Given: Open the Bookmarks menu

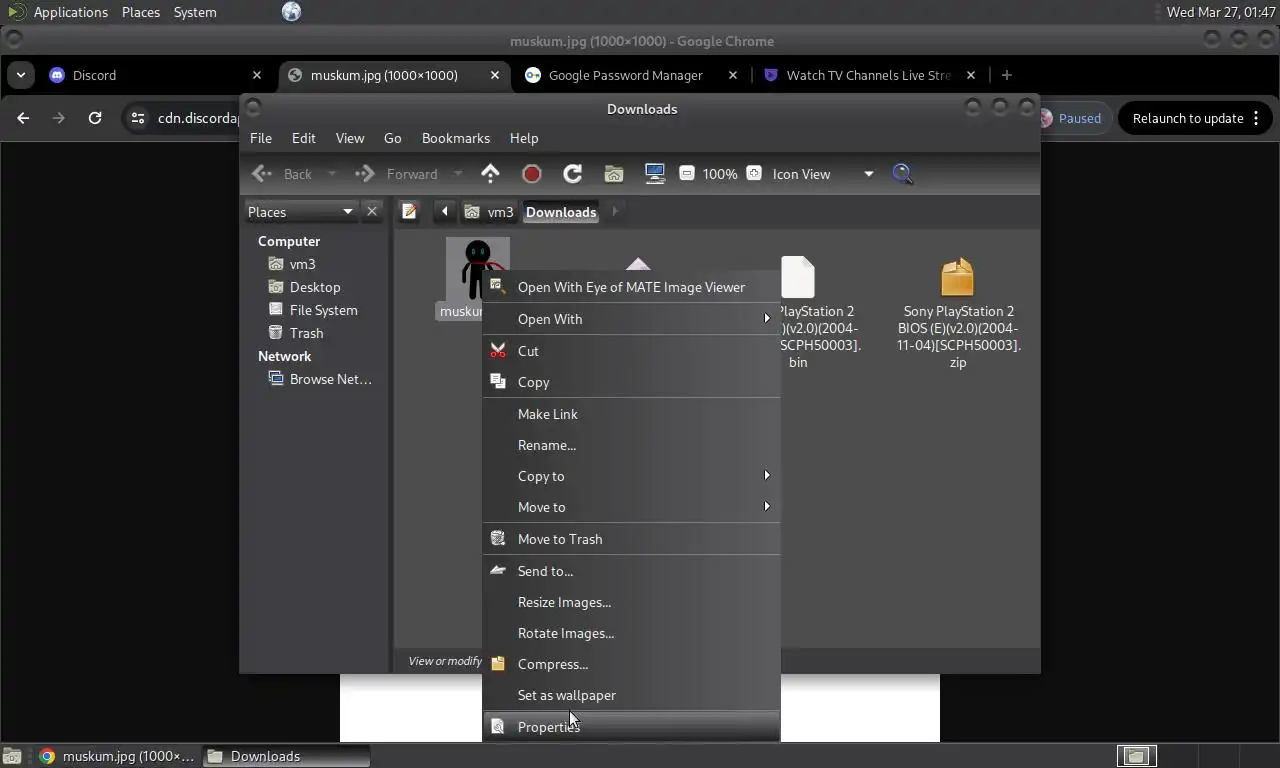Looking at the screenshot, I should (456, 138).
